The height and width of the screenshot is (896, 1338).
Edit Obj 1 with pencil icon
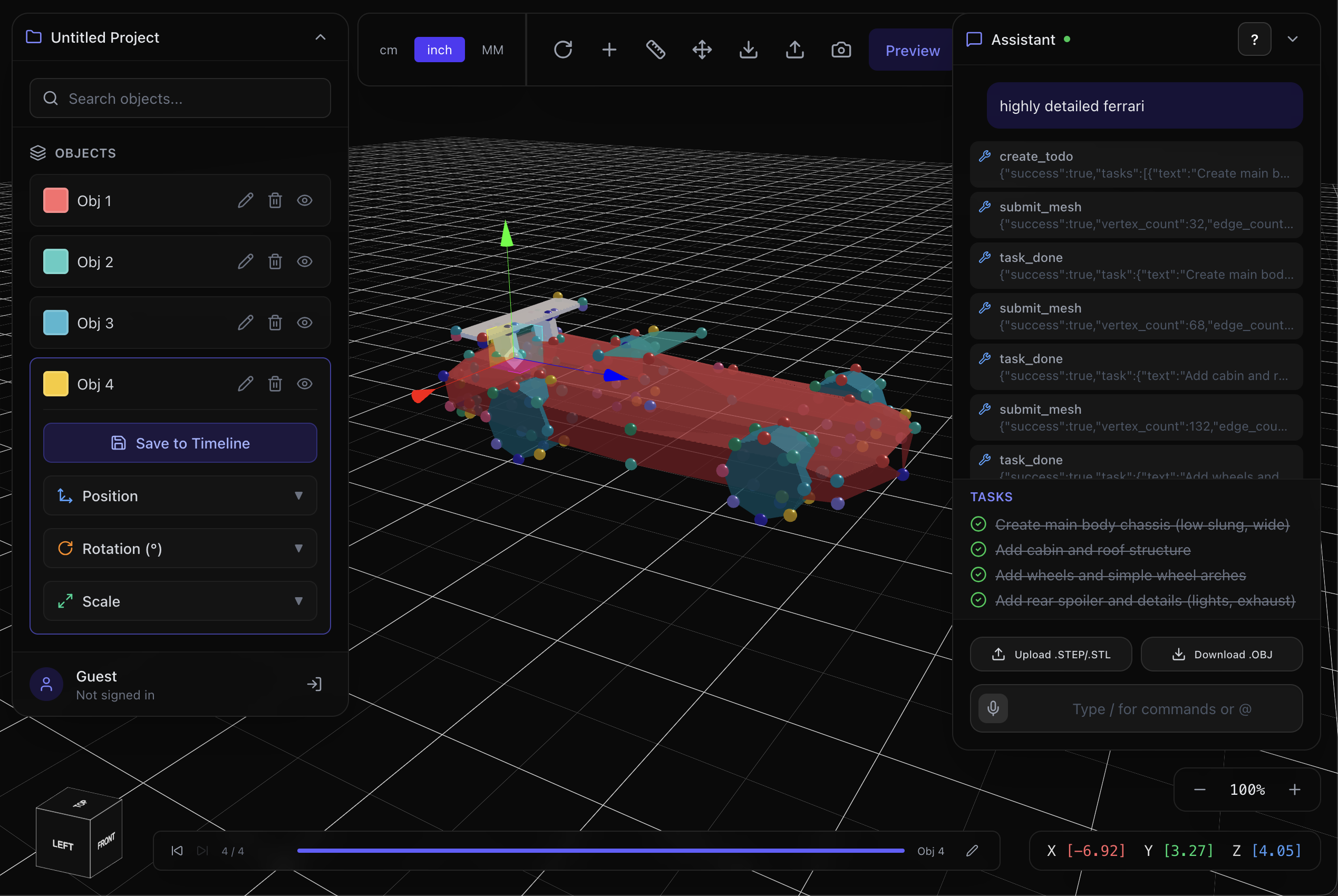pos(245,201)
